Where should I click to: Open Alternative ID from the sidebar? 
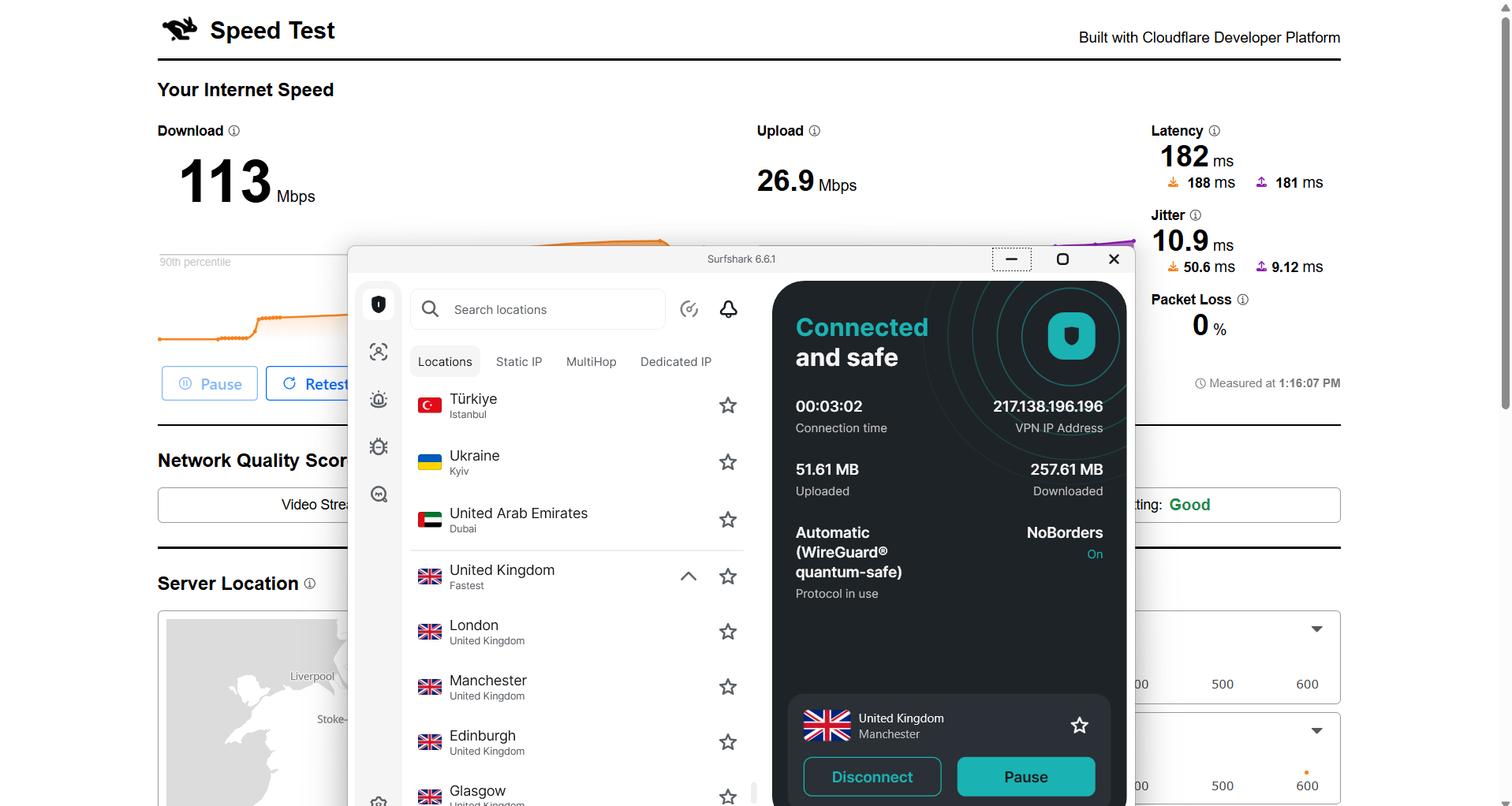click(x=379, y=353)
